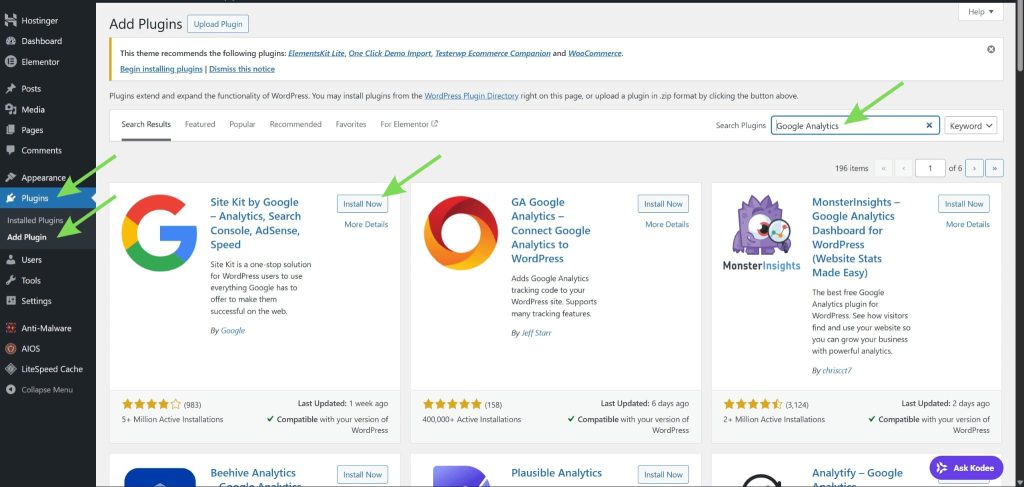Open the Users sidebar icon

click(10, 260)
